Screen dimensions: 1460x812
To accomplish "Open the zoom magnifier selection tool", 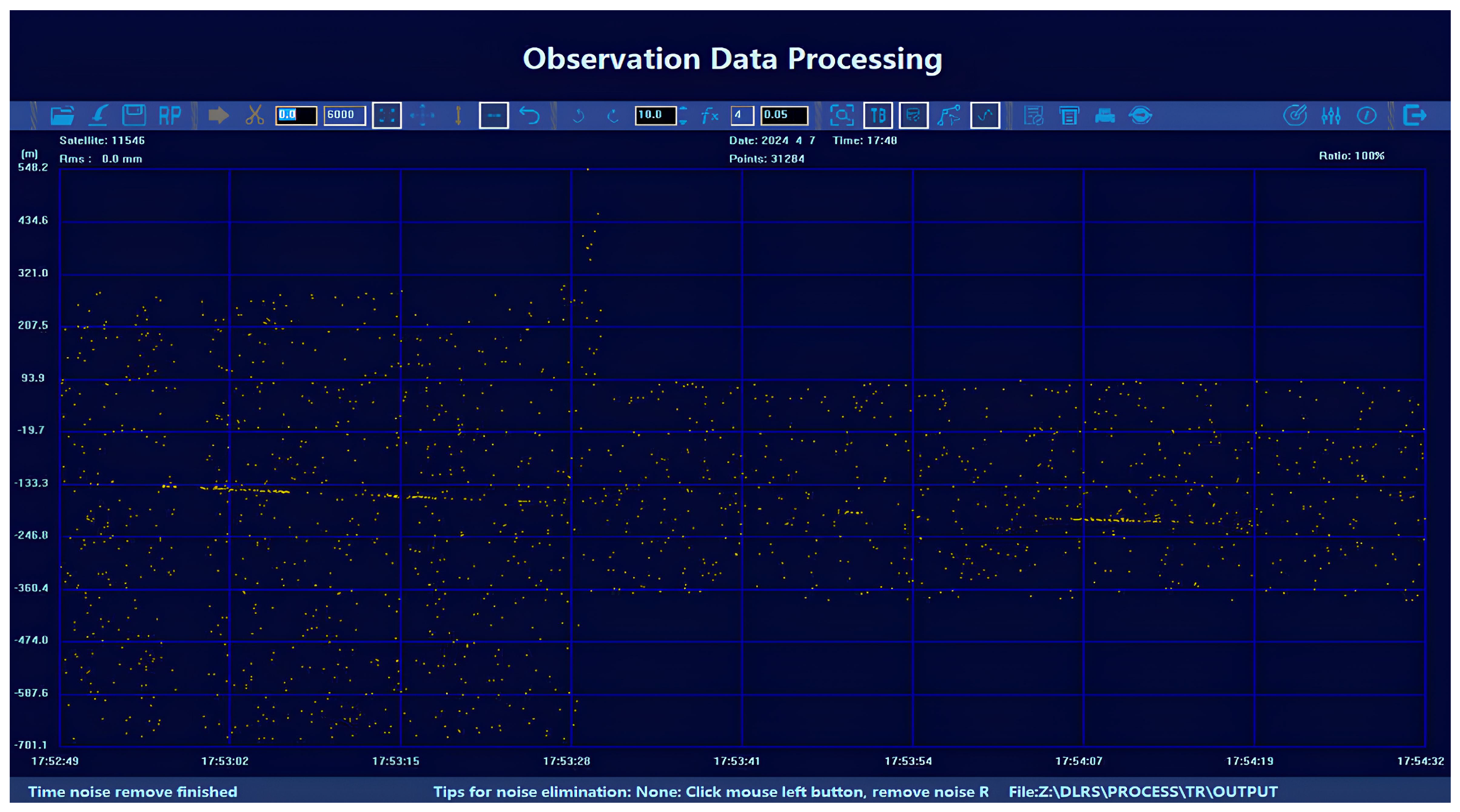I will [x=842, y=116].
